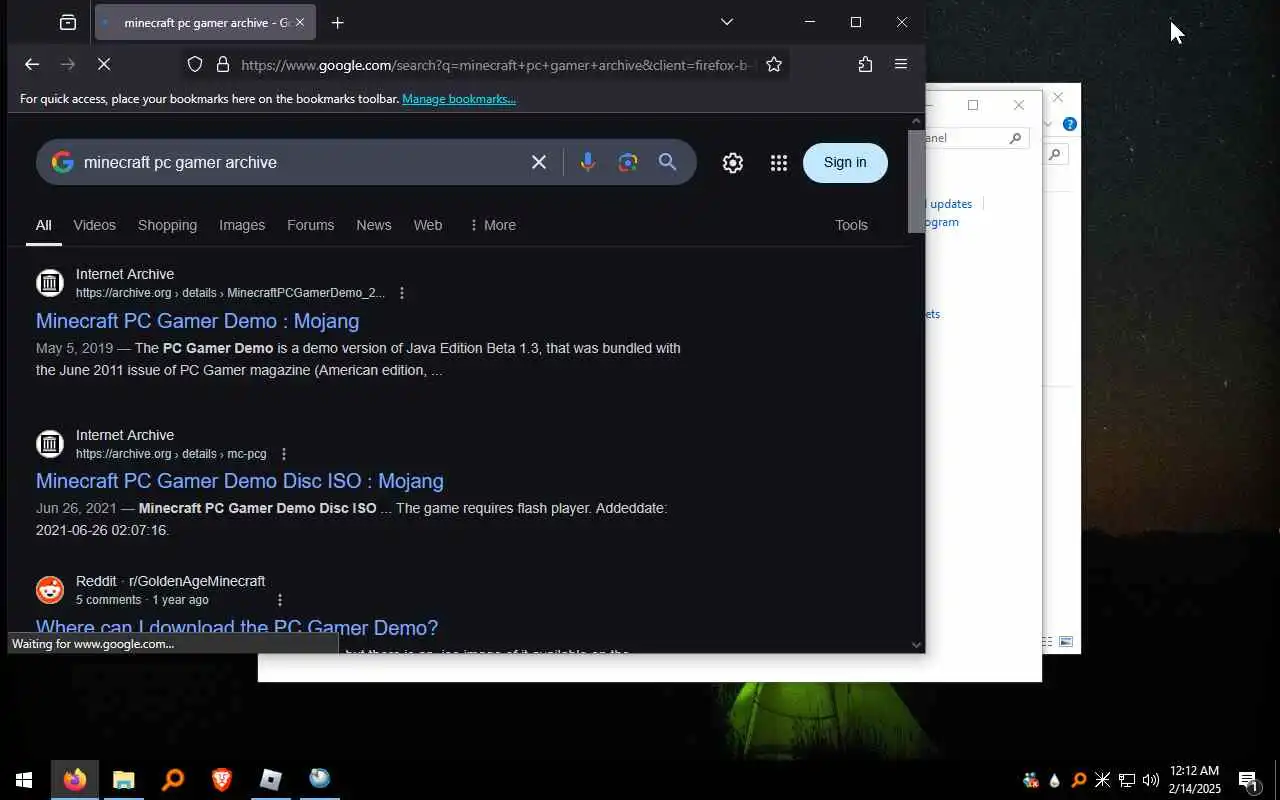Switch to the Images tab
Viewport: 1280px width, 800px height.
tap(242, 225)
